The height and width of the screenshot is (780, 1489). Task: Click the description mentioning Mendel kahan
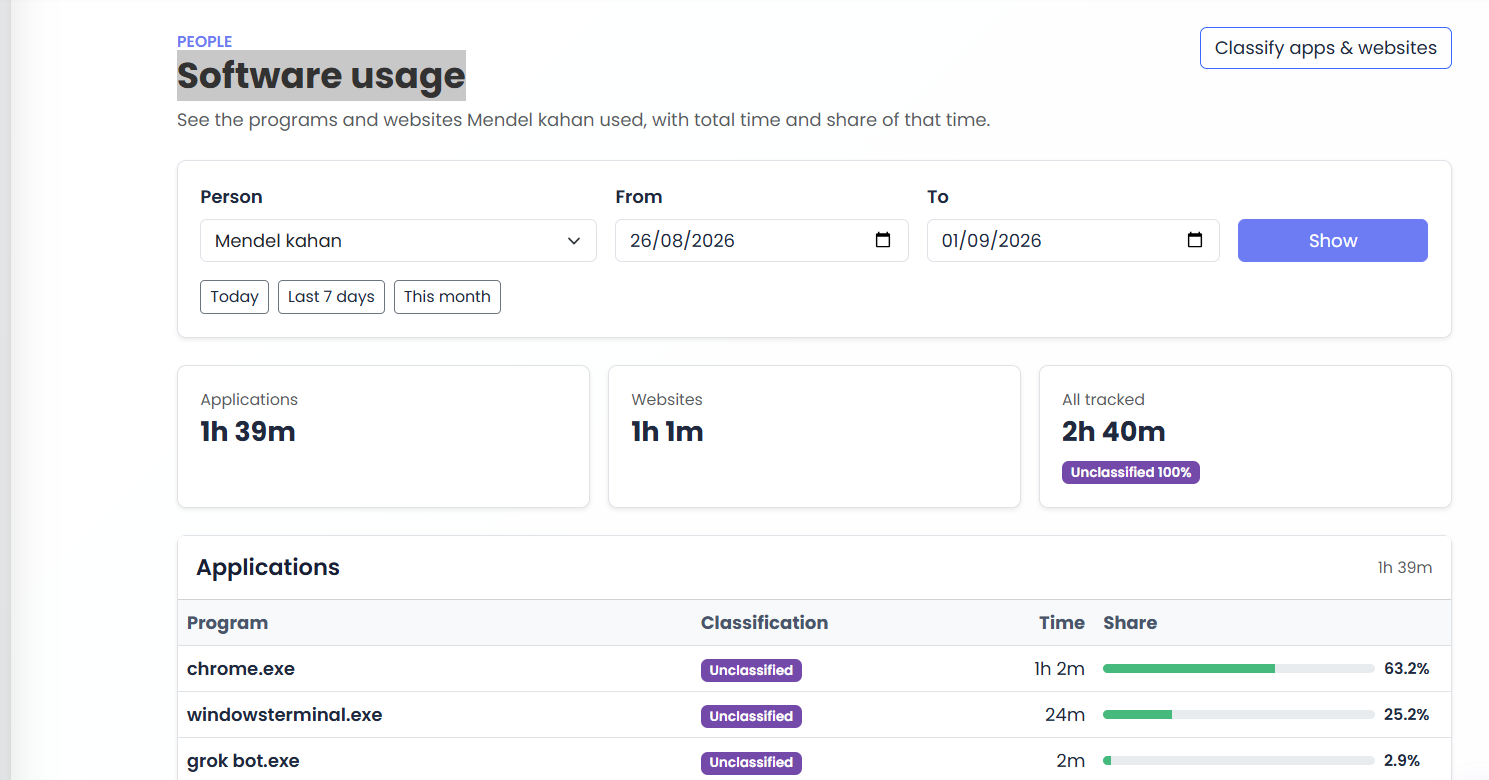[583, 120]
